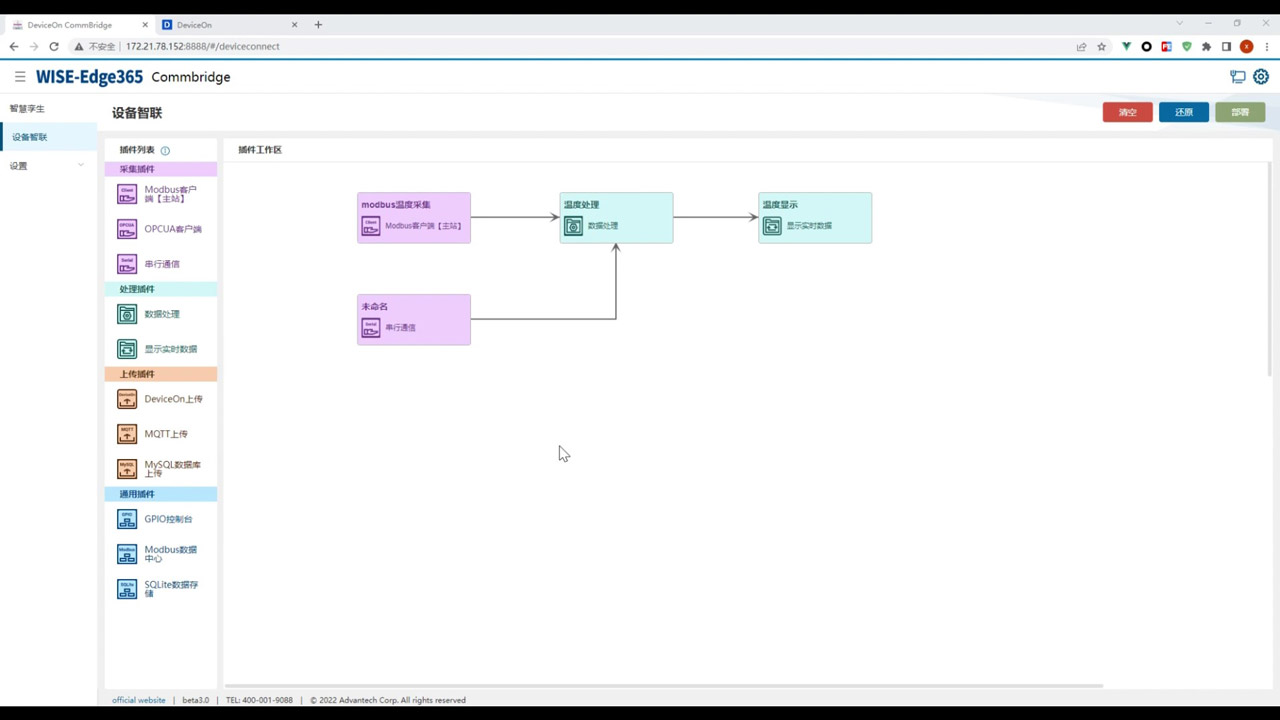Image resolution: width=1280 pixels, height=720 pixels.
Task: Switch to the second DeviceOn browser tab
Action: pos(229,25)
